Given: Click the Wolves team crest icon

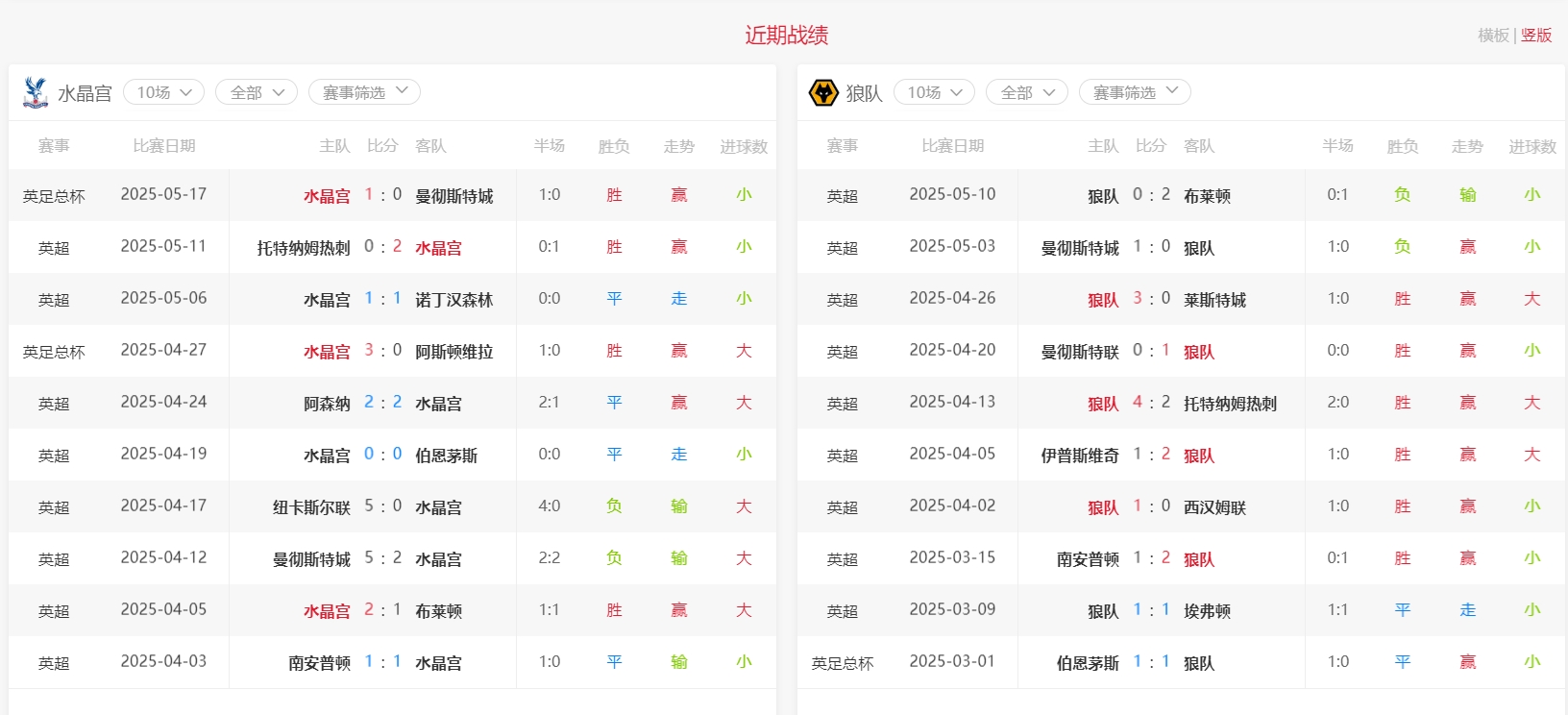Looking at the screenshot, I should [x=823, y=92].
